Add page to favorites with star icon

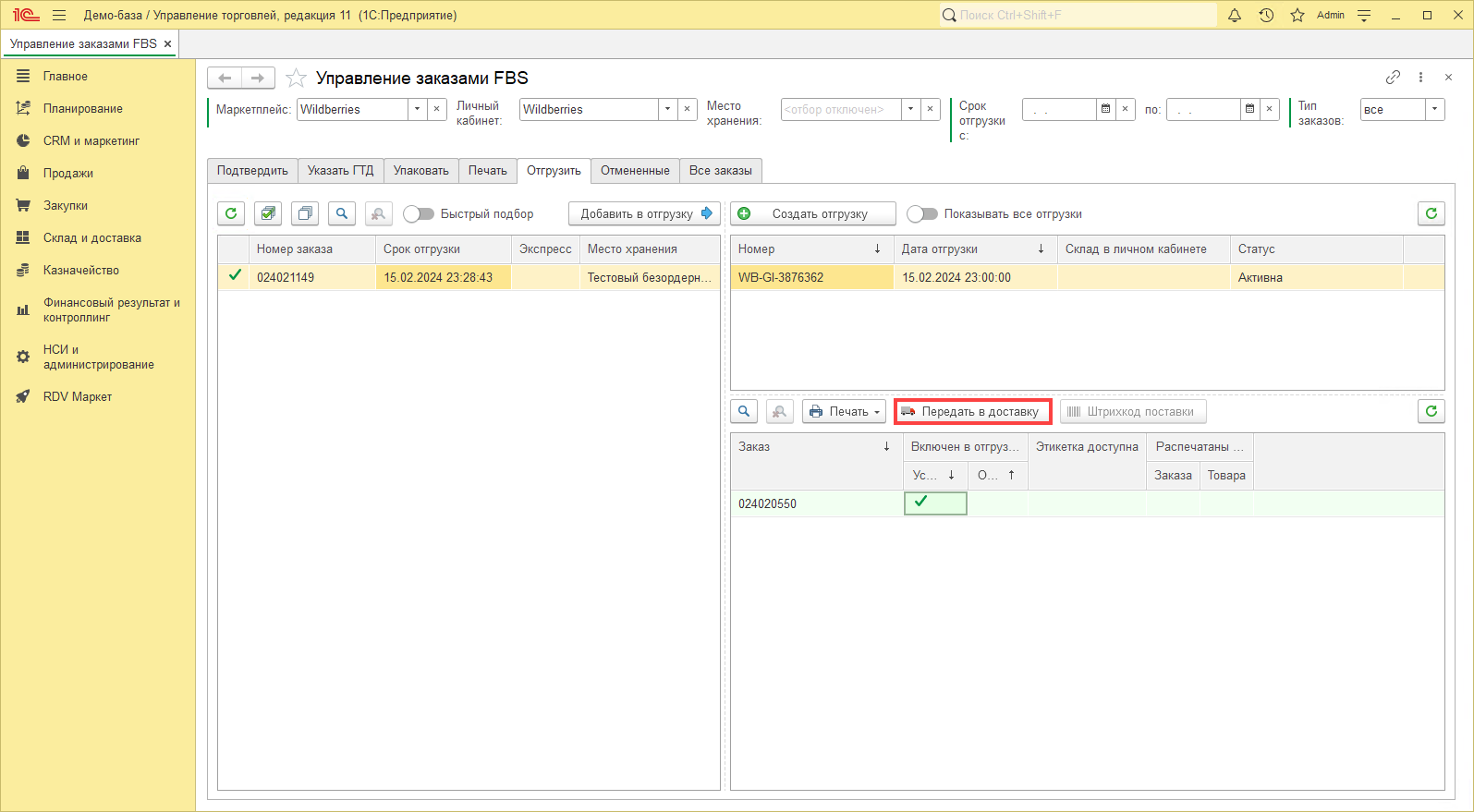[x=296, y=79]
